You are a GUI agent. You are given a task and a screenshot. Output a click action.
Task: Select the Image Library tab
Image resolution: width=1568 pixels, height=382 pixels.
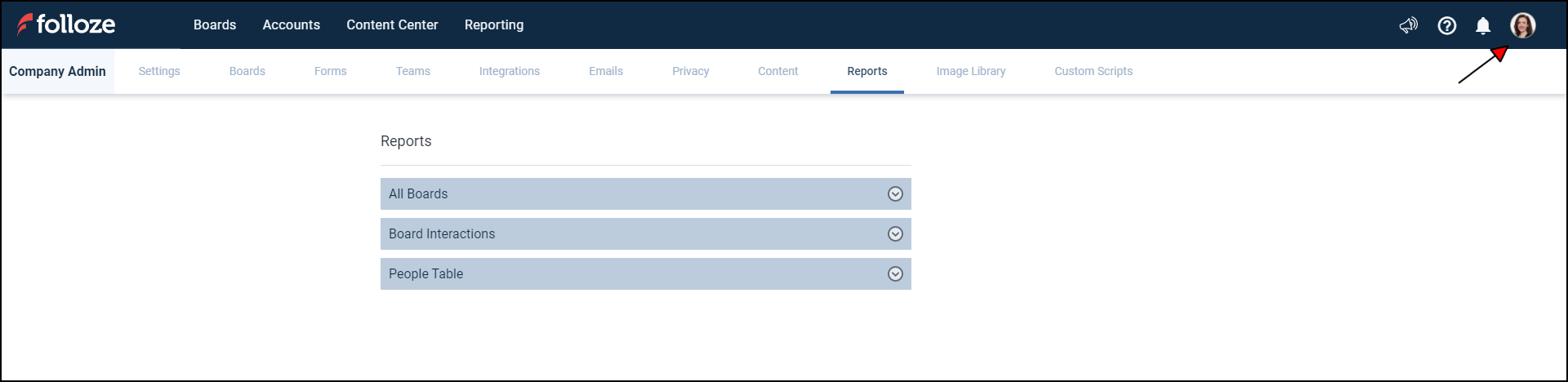[x=970, y=72]
